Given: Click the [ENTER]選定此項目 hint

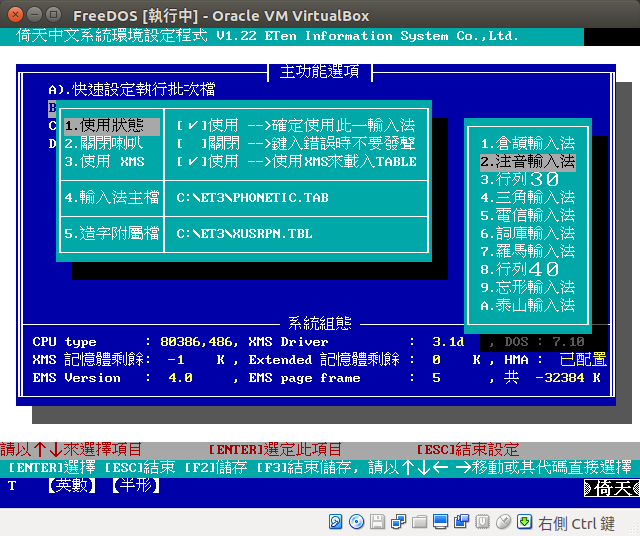Looking at the screenshot, I should click(275, 449).
